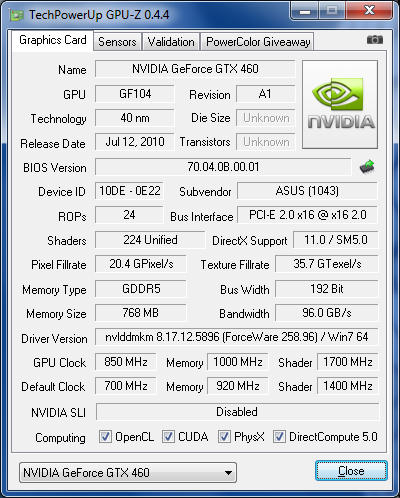Click the NVIDIA SLI Disabled field
Viewport: 400px width, 498px height.
coord(237,412)
